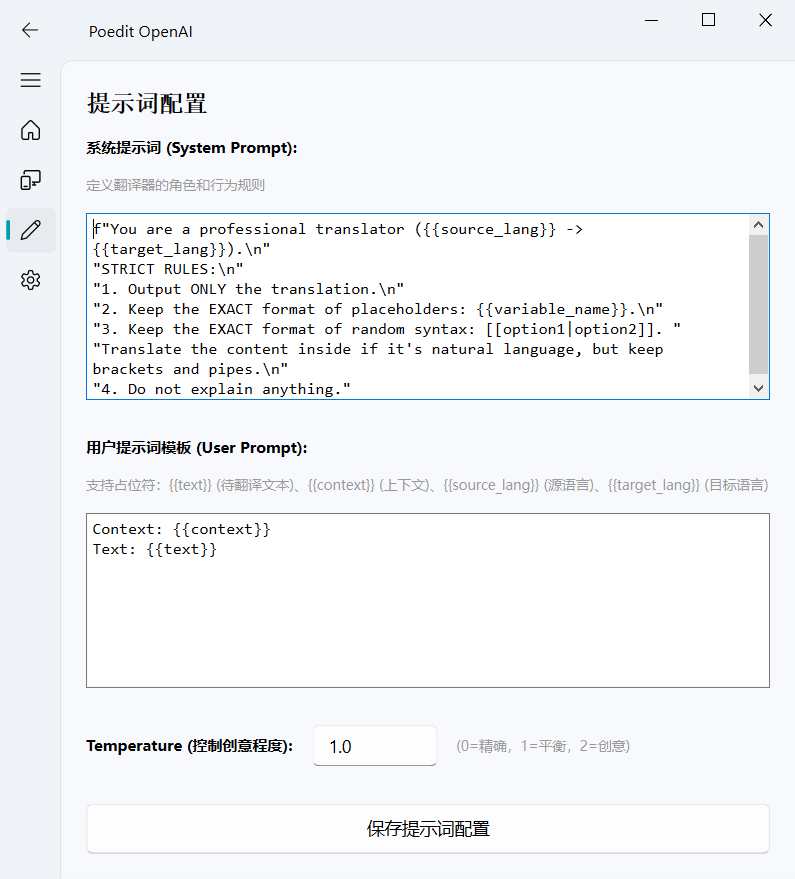The height and width of the screenshot is (879, 795).
Task: Click "Context: {{context}}" line in user prompt
Action: click(x=181, y=529)
